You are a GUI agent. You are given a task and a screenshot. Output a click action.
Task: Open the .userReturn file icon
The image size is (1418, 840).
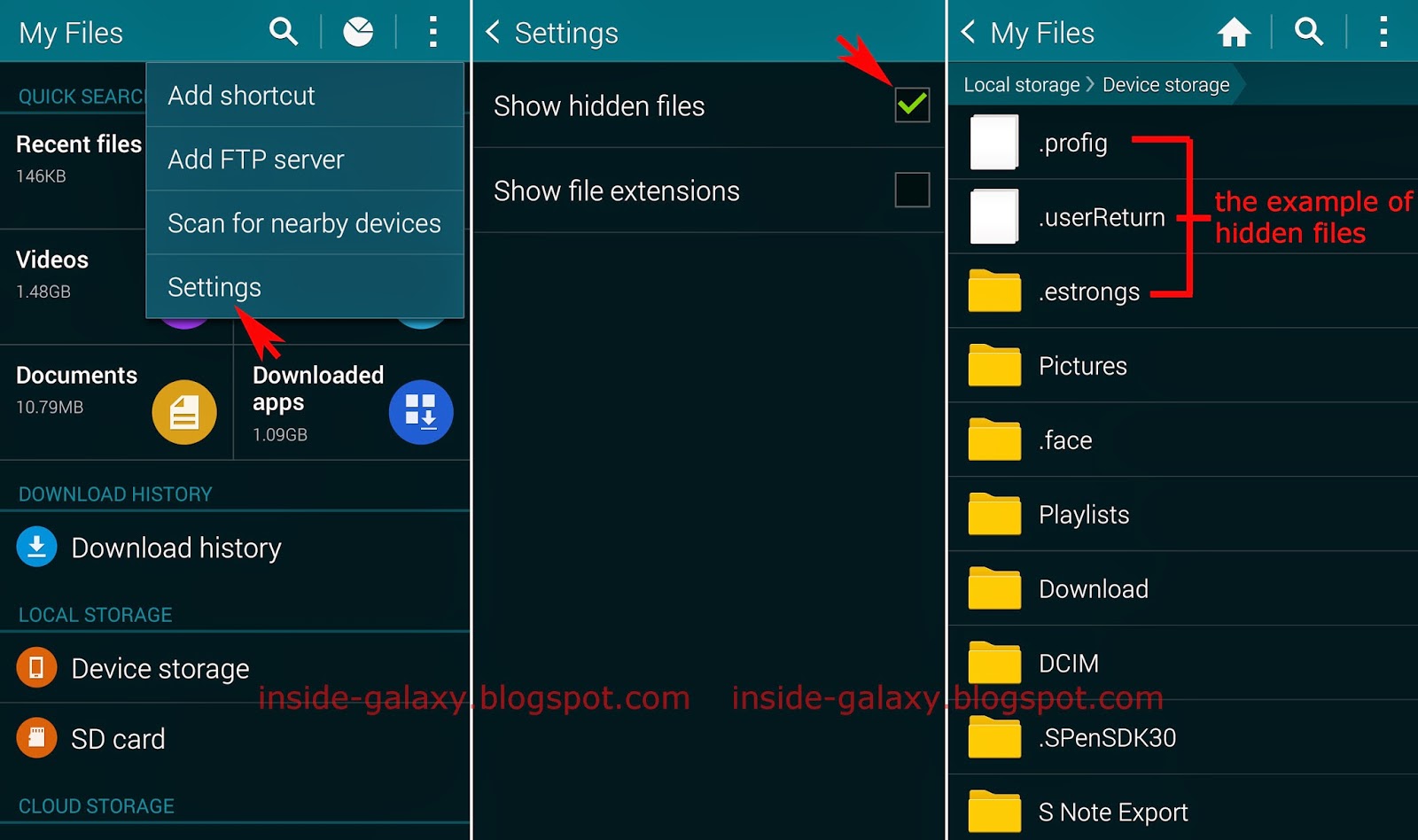click(x=994, y=216)
